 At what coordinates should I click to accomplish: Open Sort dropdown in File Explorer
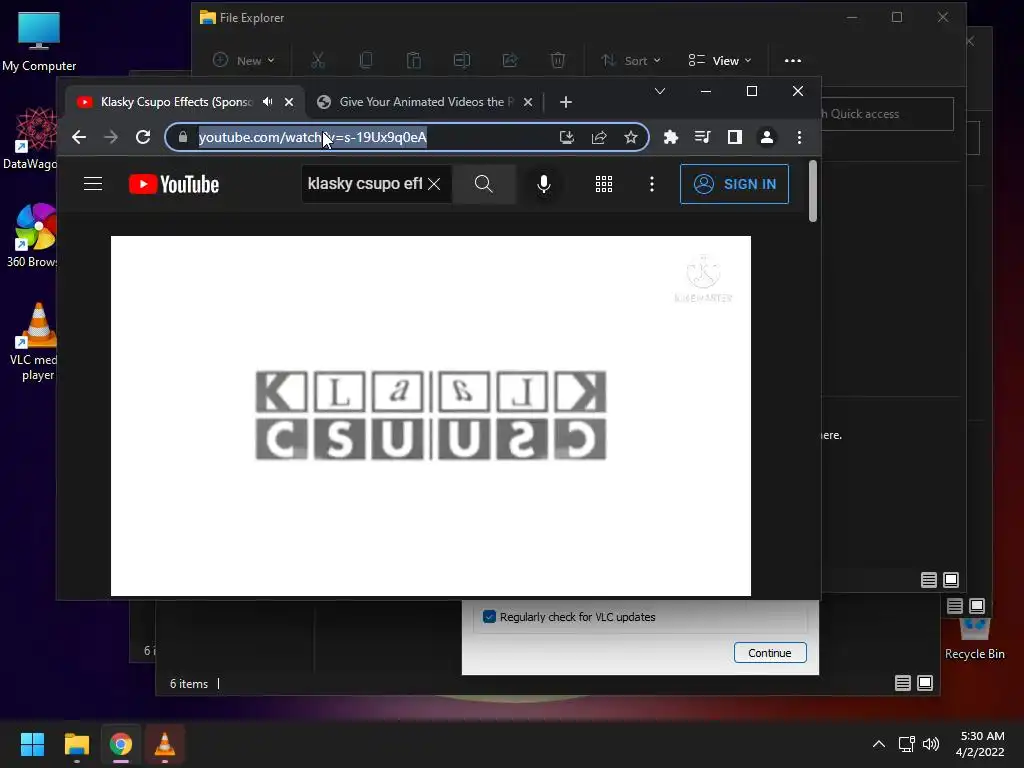point(630,61)
